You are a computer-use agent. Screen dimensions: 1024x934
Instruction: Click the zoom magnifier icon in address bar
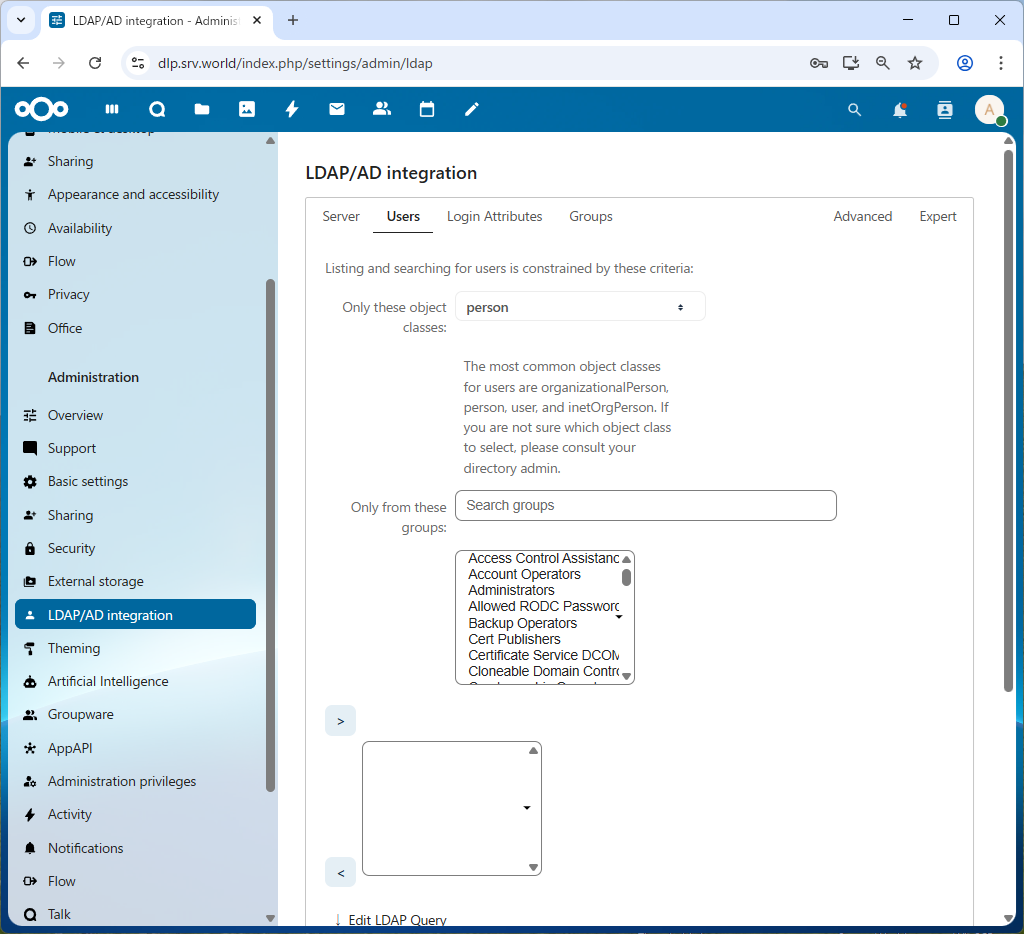point(882,63)
